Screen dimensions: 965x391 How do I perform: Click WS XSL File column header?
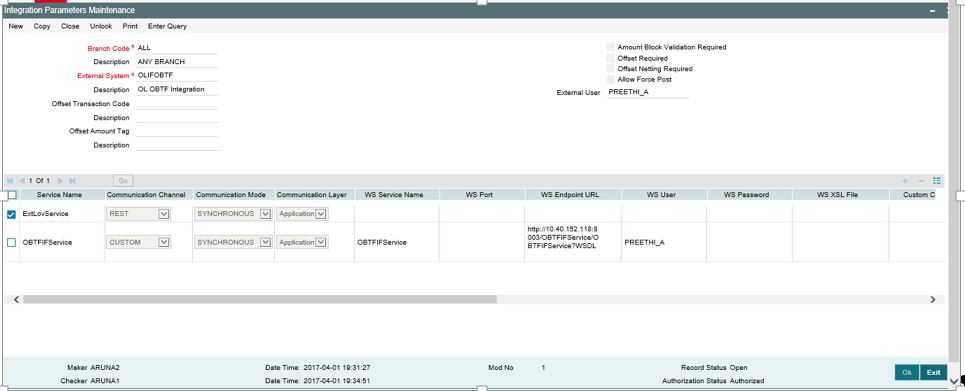tap(838, 195)
